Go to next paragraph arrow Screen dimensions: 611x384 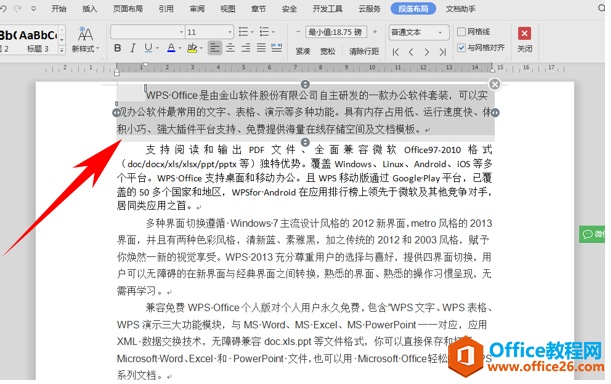click(x=427, y=52)
